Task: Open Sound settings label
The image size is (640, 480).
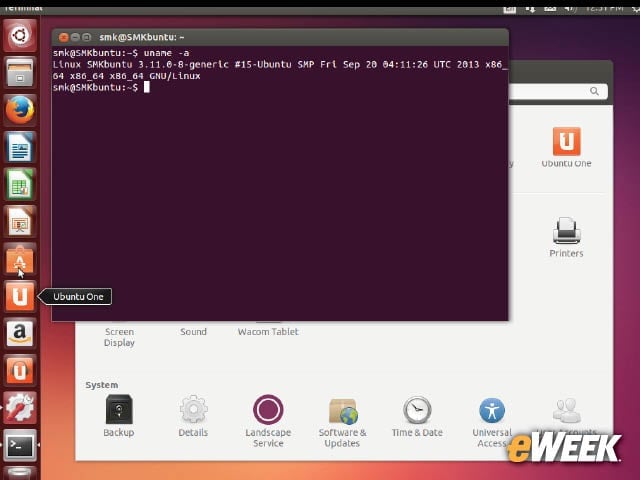Action: point(193,332)
